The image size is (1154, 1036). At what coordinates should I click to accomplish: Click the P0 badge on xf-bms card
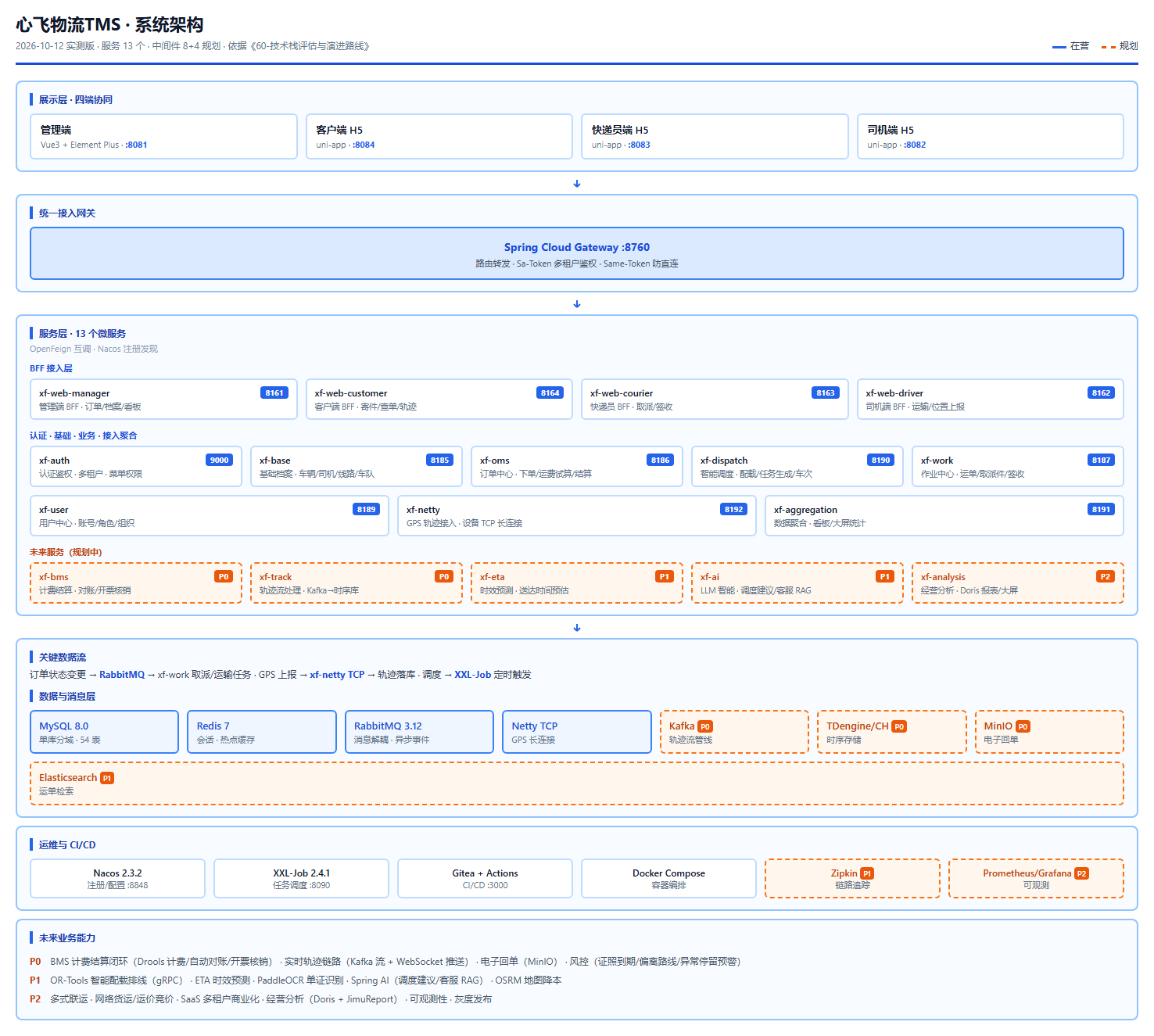pyautogui.click(x=224, y=576)
